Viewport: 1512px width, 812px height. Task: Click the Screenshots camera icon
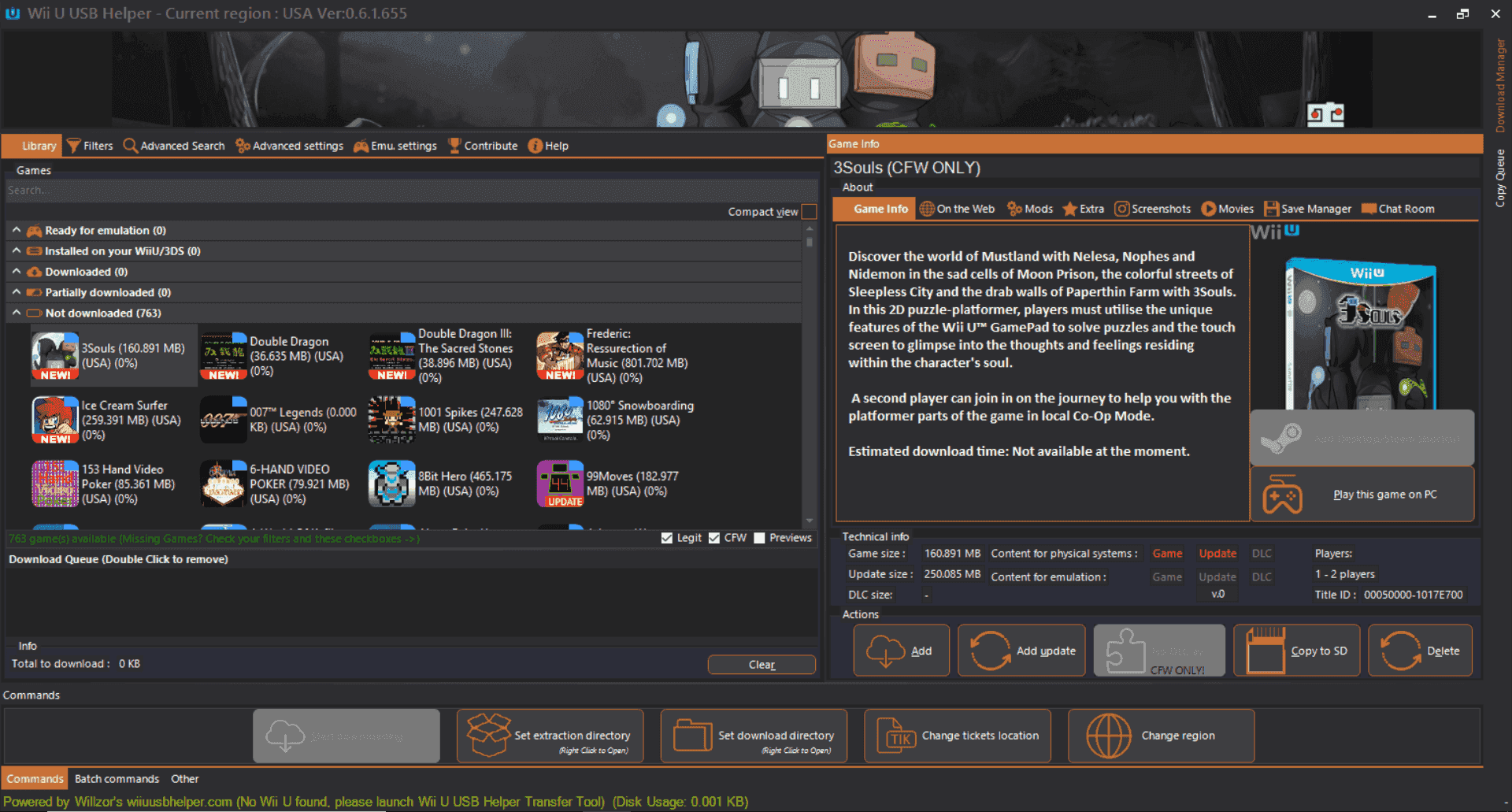click(x=1122, y=209)
